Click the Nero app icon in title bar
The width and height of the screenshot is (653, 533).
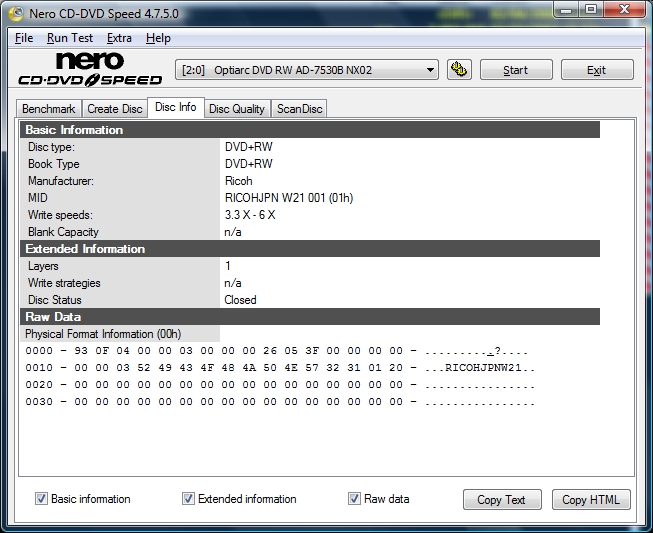[x=16, y=14]
